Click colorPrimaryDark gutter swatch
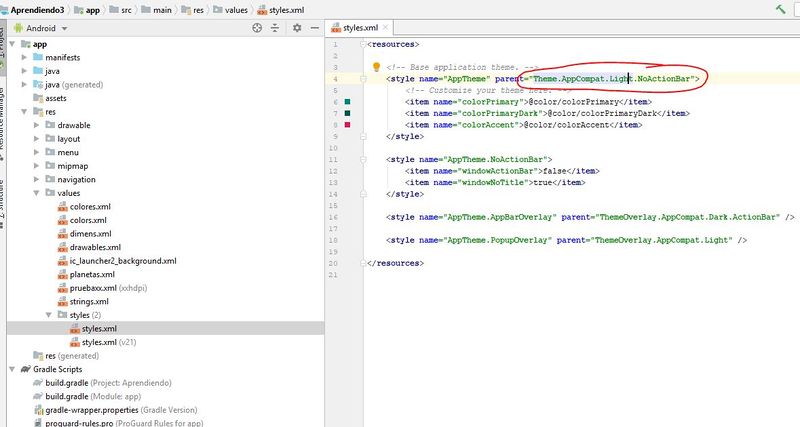800x427 pixels. coord(347,113)
